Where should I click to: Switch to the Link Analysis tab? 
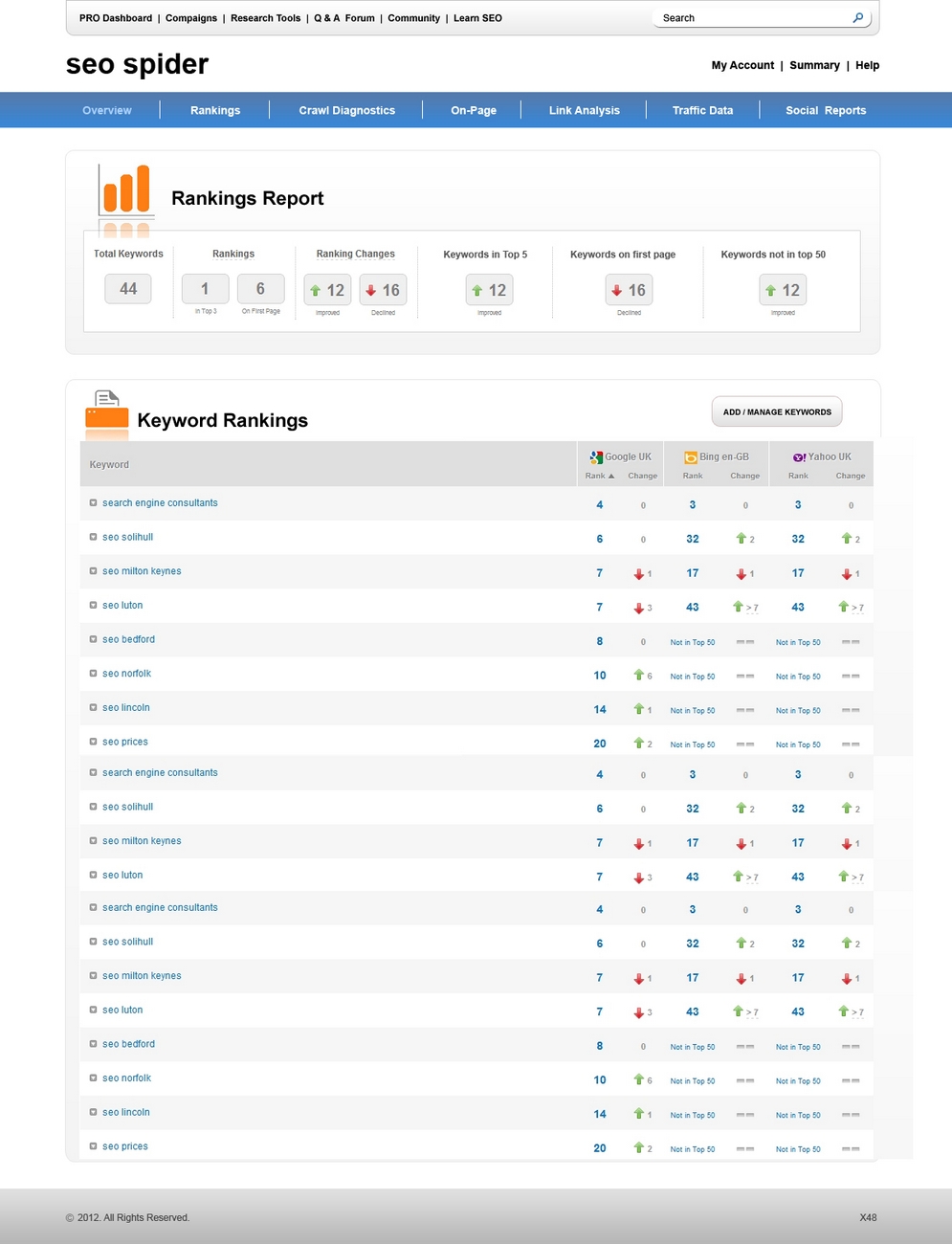(585, 110)
